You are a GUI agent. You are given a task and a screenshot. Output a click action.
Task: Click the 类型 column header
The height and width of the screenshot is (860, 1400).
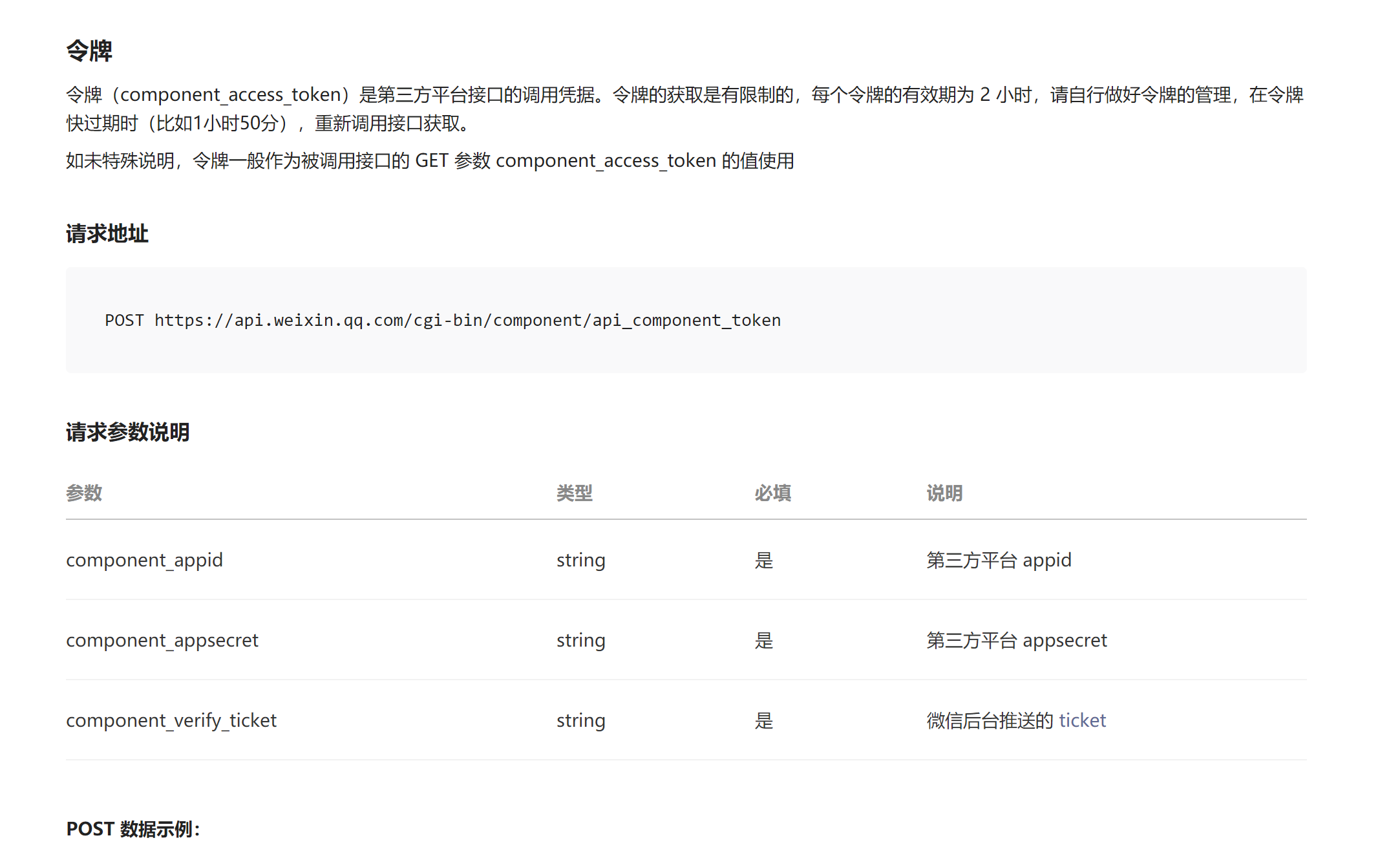click(574, 493)
